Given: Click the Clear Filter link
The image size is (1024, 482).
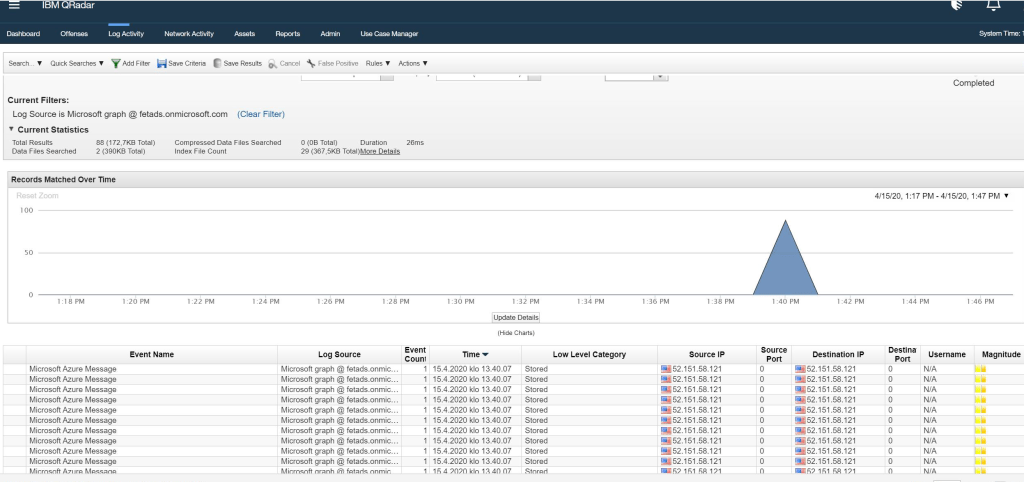Looking at the screenshot, I should tap(260, 114).
